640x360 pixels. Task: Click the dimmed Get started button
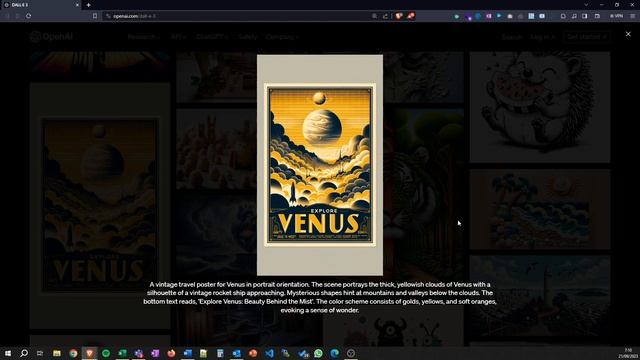tap(587, 37)
